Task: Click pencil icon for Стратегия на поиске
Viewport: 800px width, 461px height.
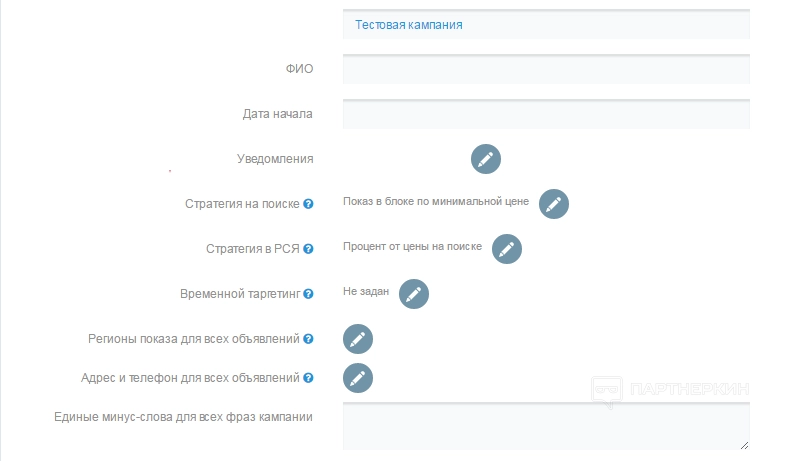Action: coord(554,204)
